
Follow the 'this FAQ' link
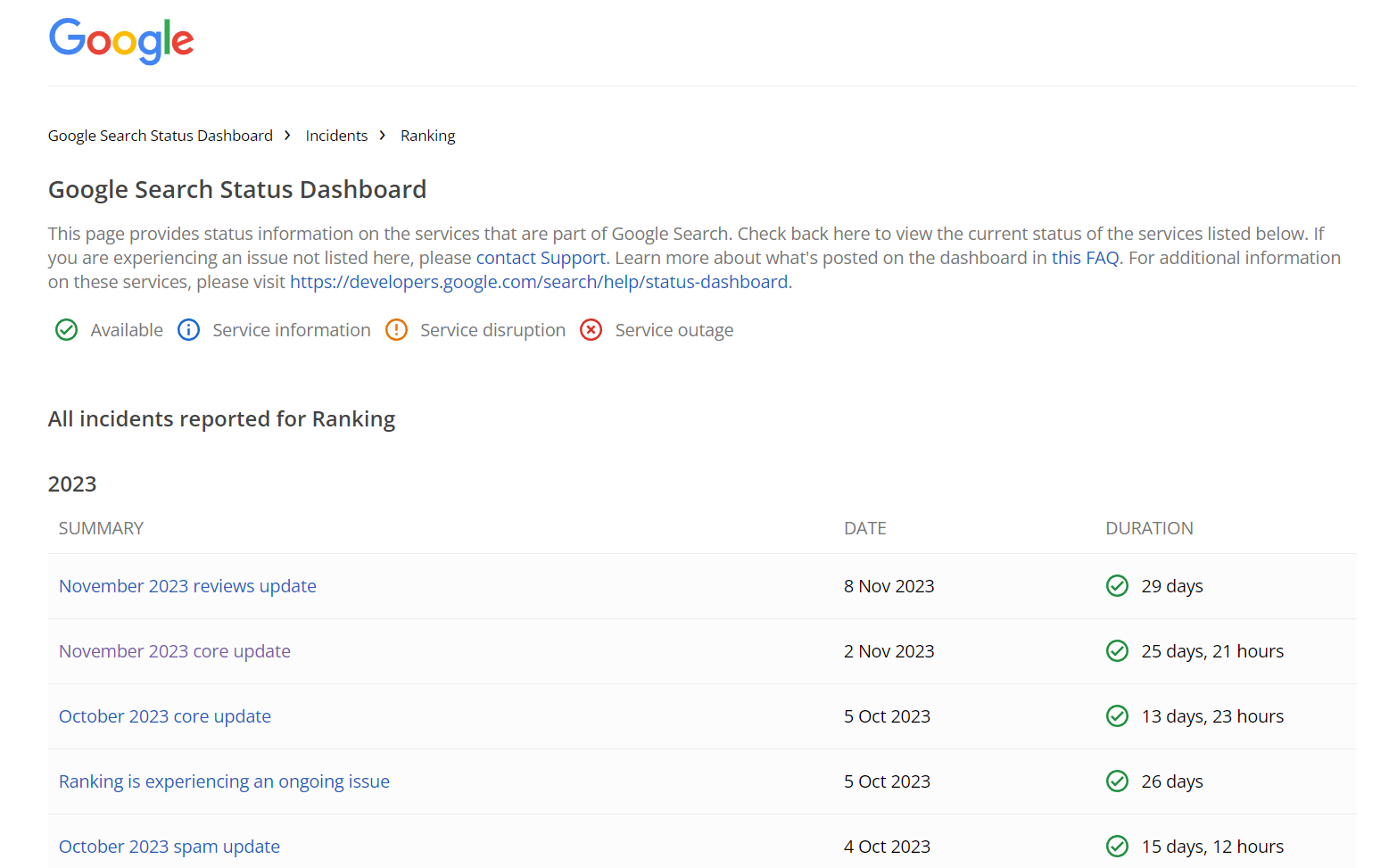[1085, 258]
